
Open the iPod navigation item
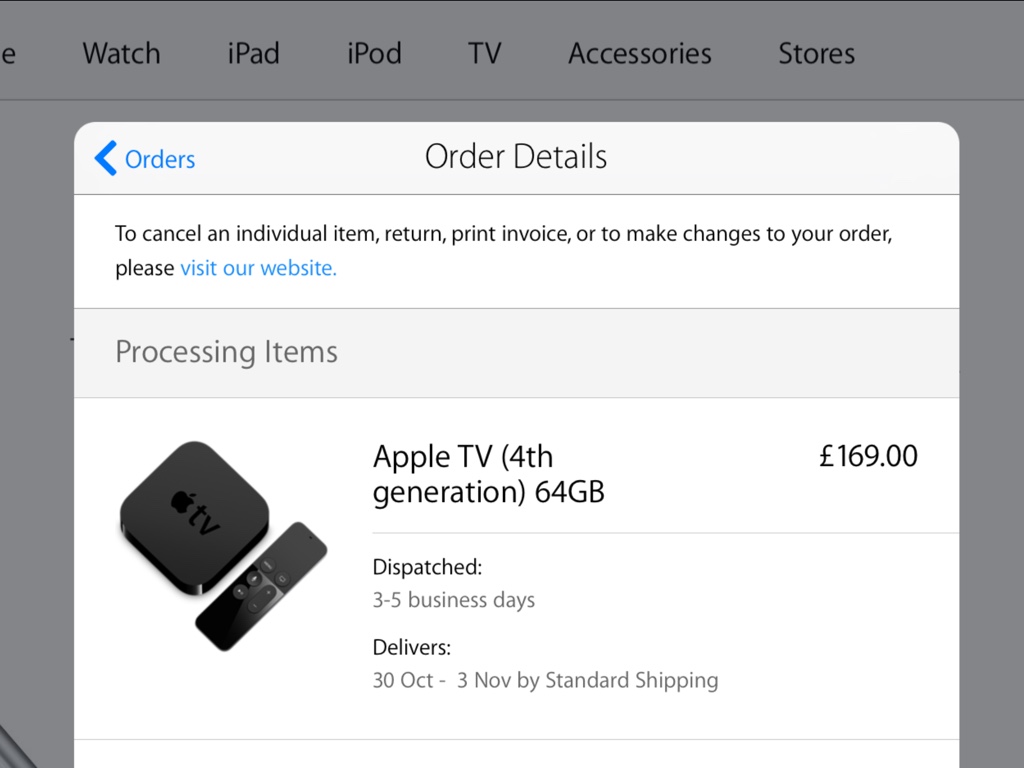374,53
